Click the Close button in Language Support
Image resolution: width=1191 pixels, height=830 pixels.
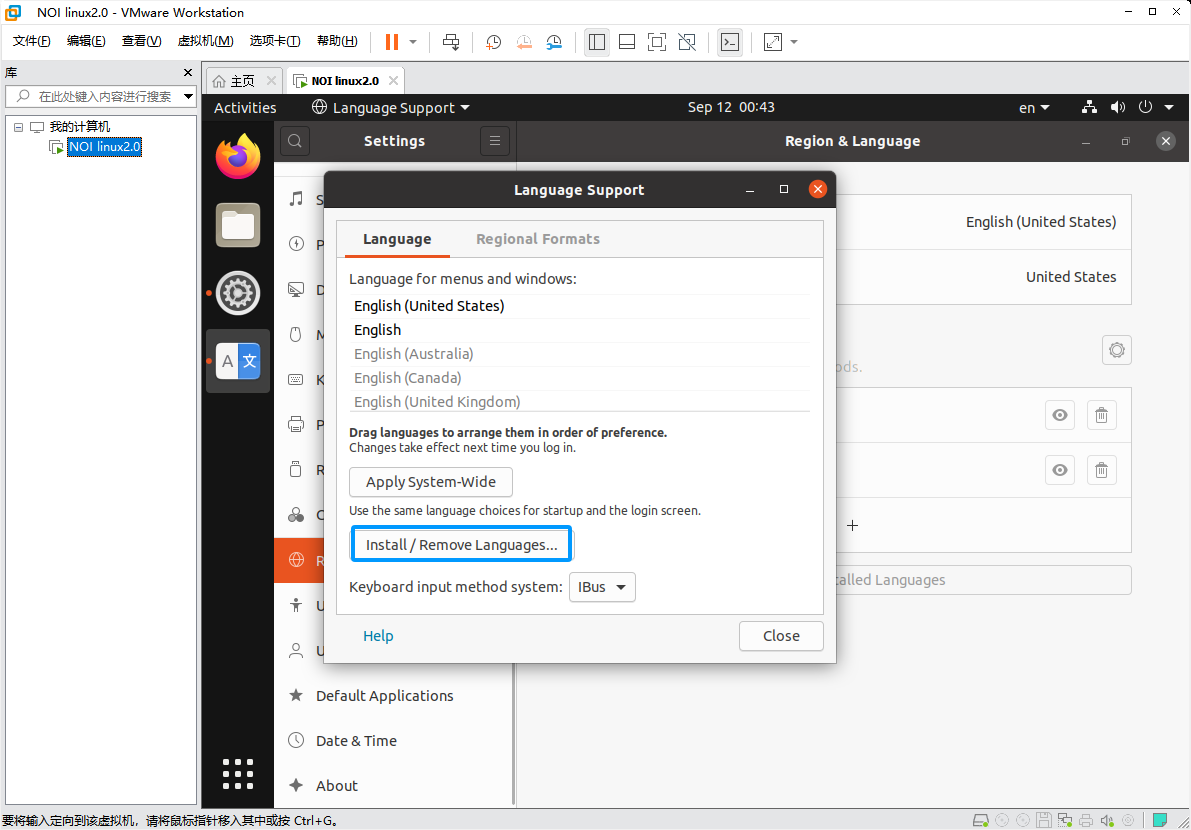click(781, 636)
